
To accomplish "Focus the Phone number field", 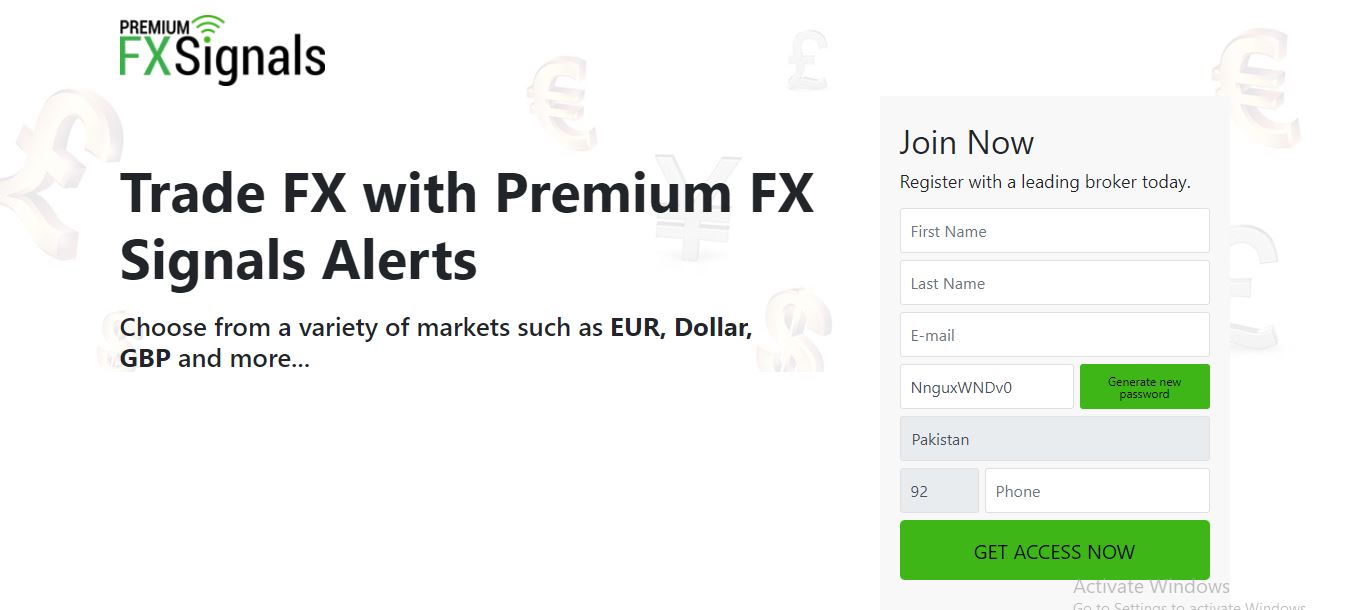I will [x=1096, y=491].
